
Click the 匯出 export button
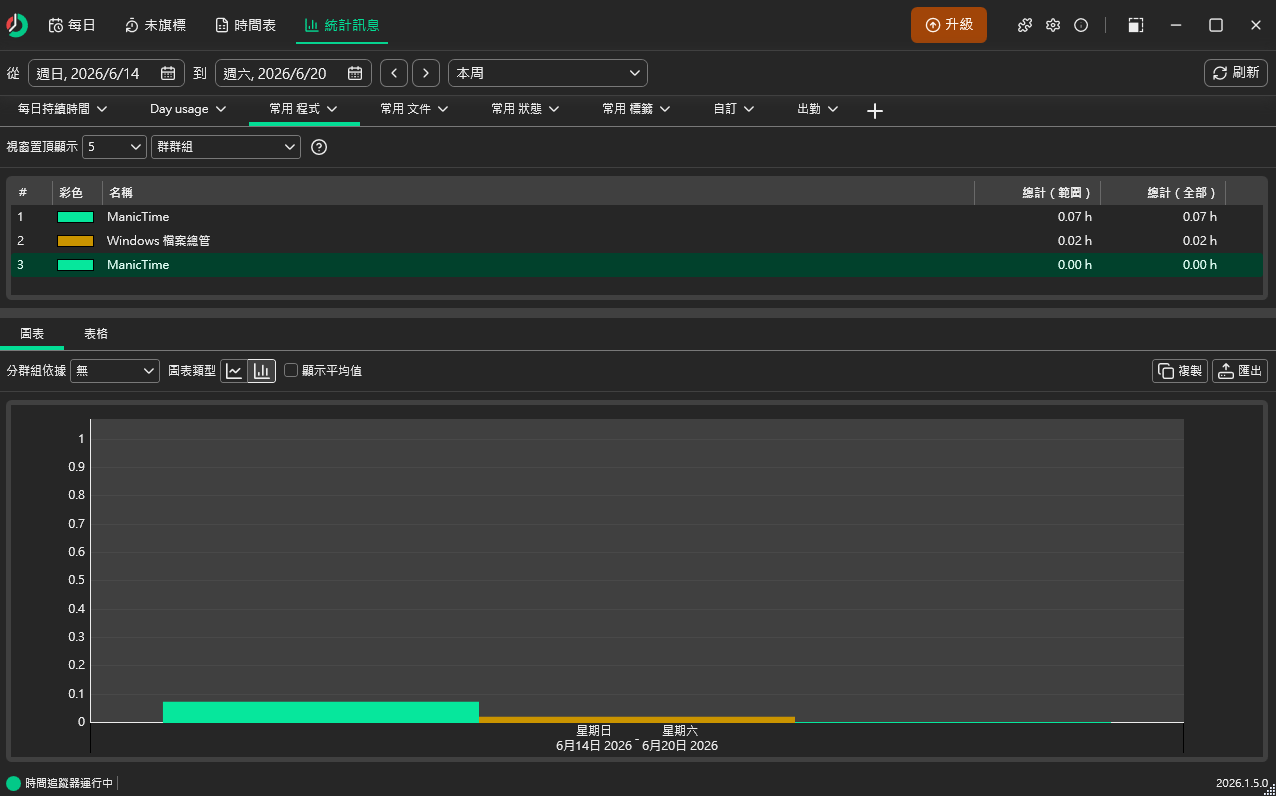point(1240,371)
